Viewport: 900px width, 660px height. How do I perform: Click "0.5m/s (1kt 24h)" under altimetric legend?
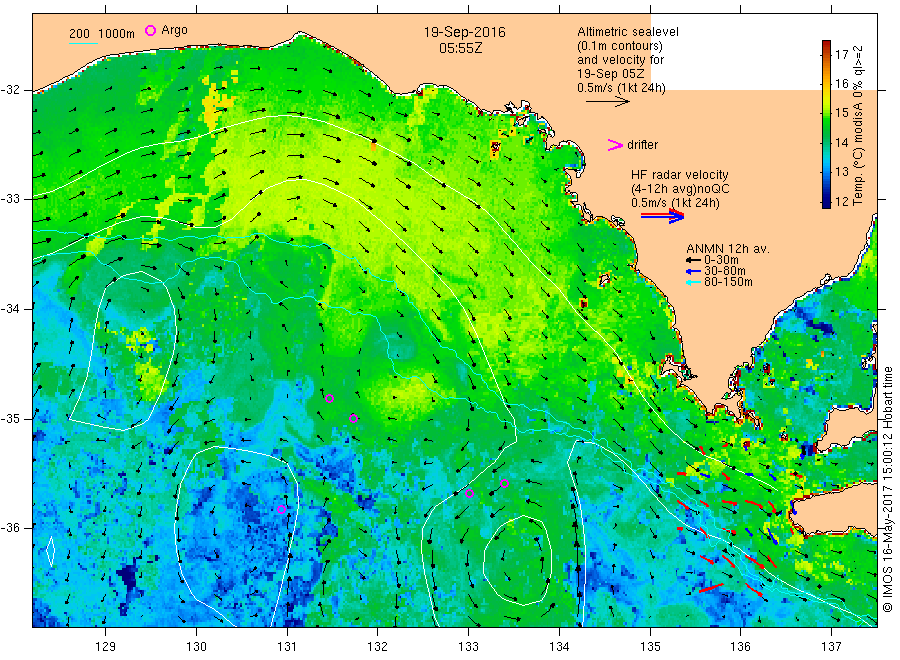point(622,88)
